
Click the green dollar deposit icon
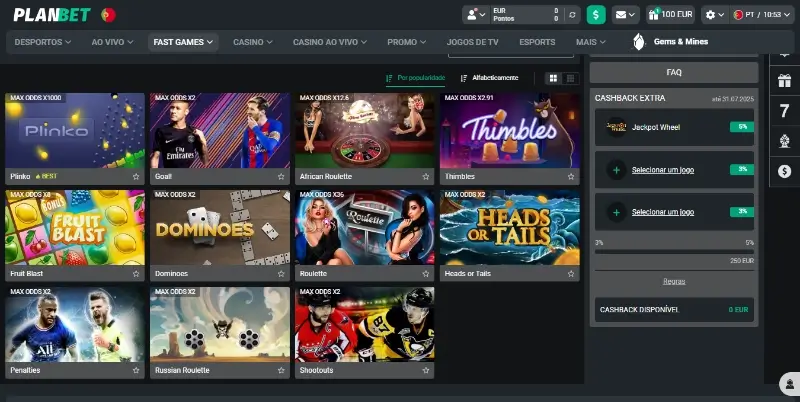(x=596, y=15)
